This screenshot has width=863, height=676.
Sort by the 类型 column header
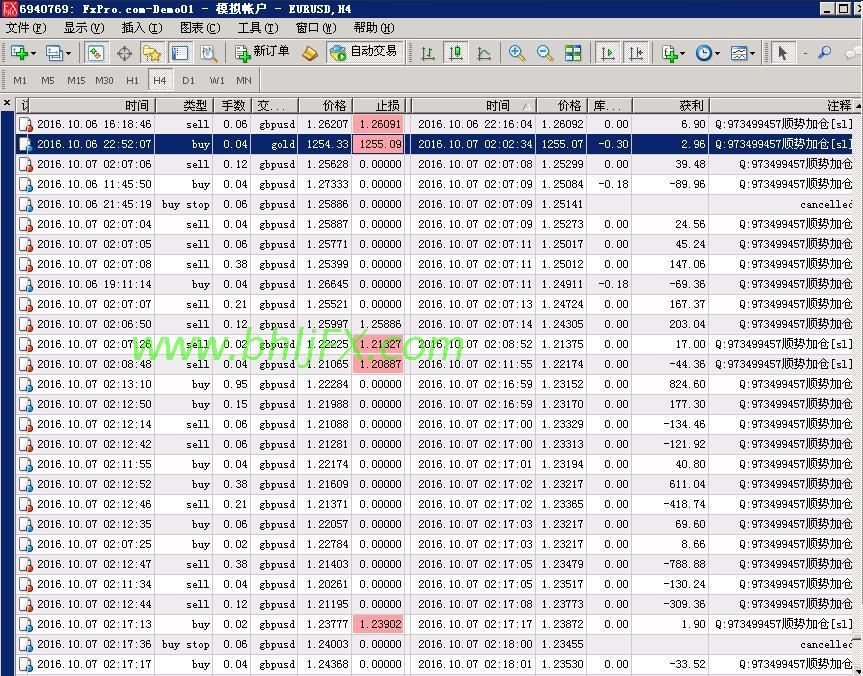[184, 105]
